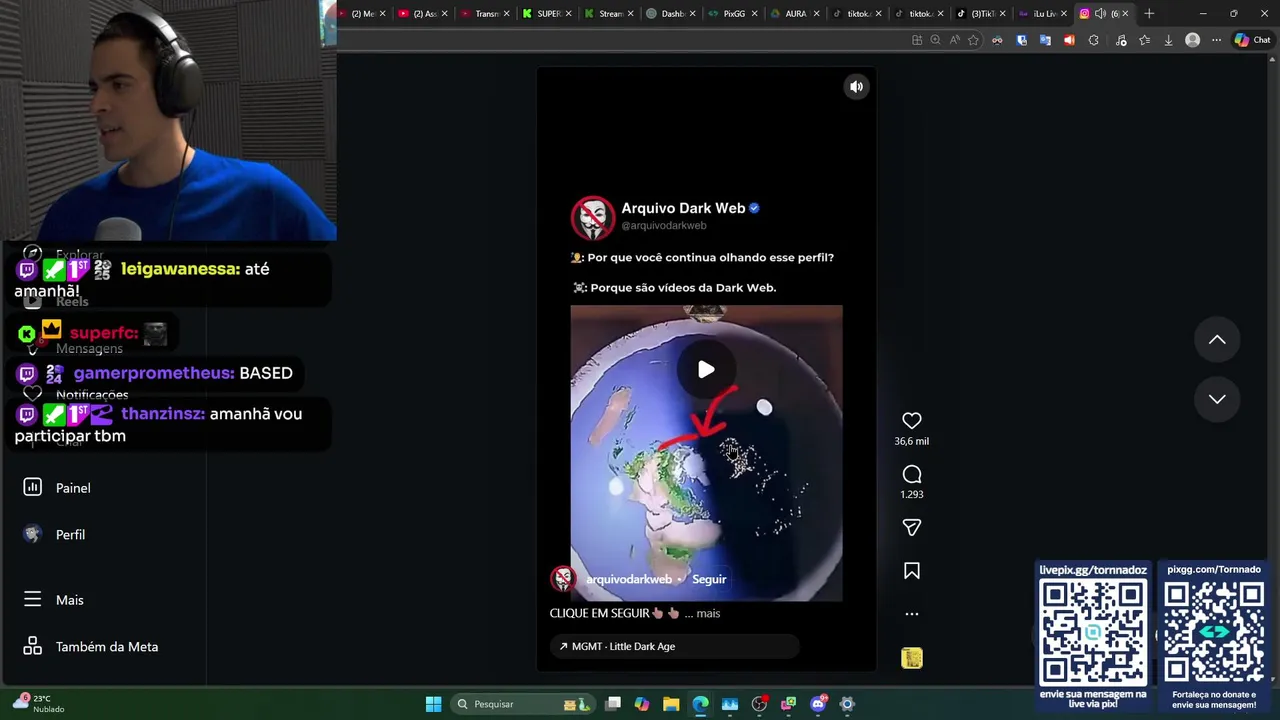This screenshot has height=720, width=1280.
Task: Click the Mais hamburger icon
Action: click(32, 599)
